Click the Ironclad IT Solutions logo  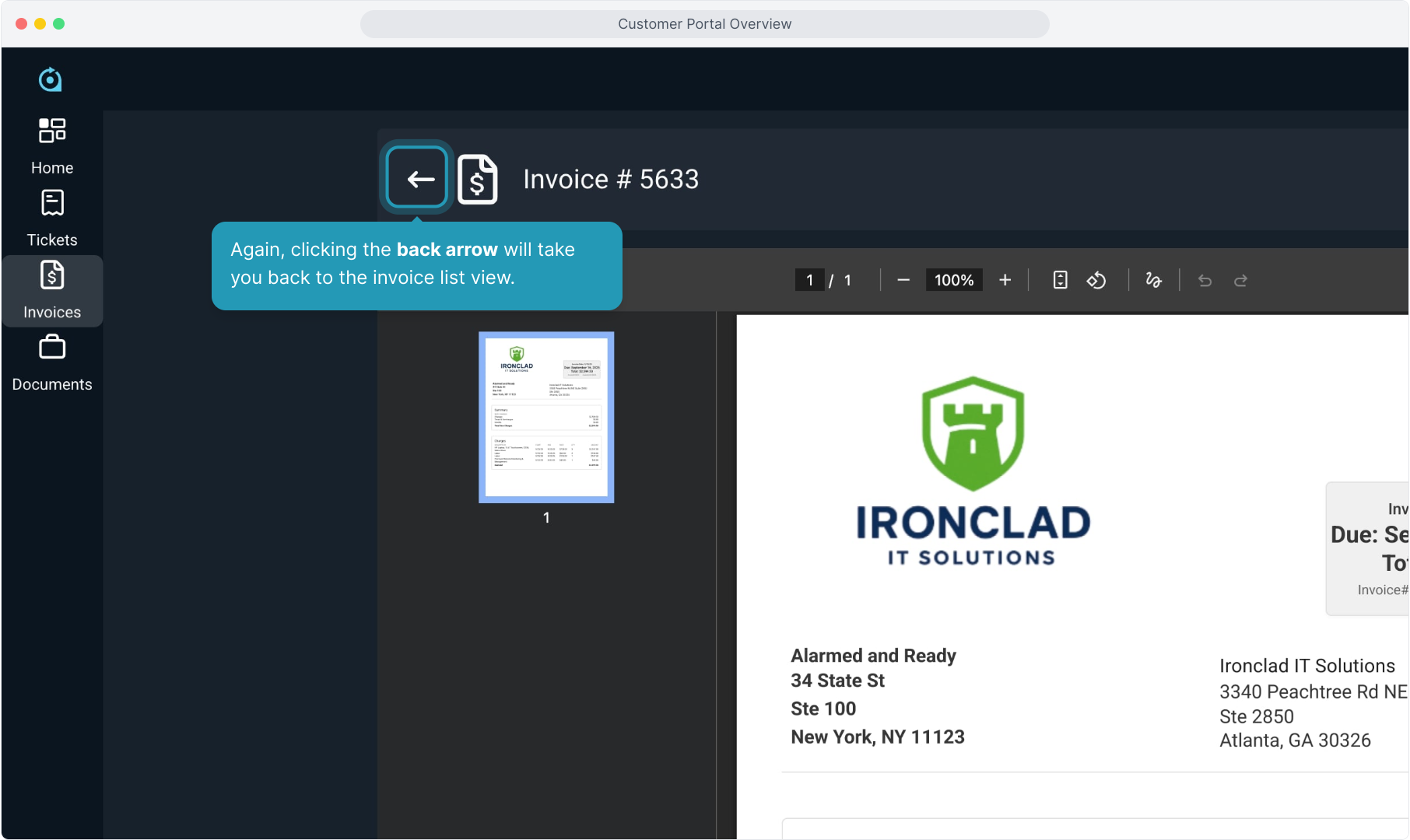coord(973,471)
